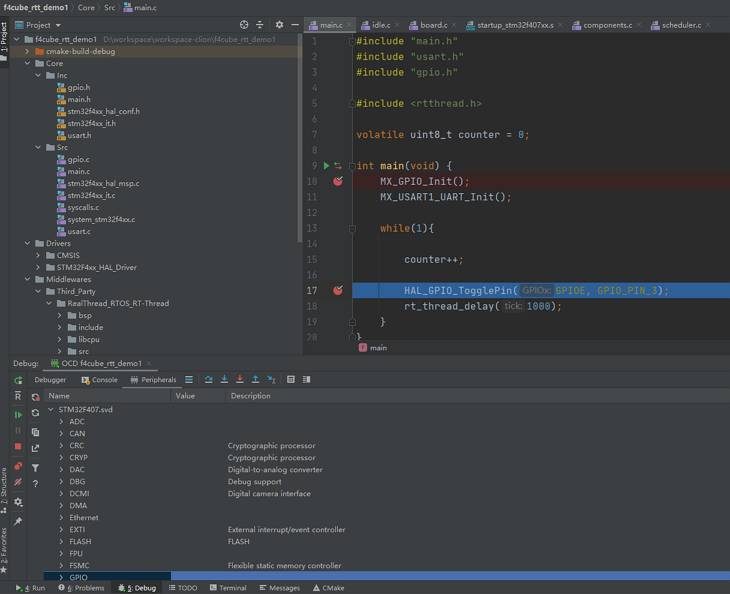This screenshot has width=730, height=594.
Task: Close the OCD f4cube_rtt_demo1 debug tab
Action: [x=149, y=364]
